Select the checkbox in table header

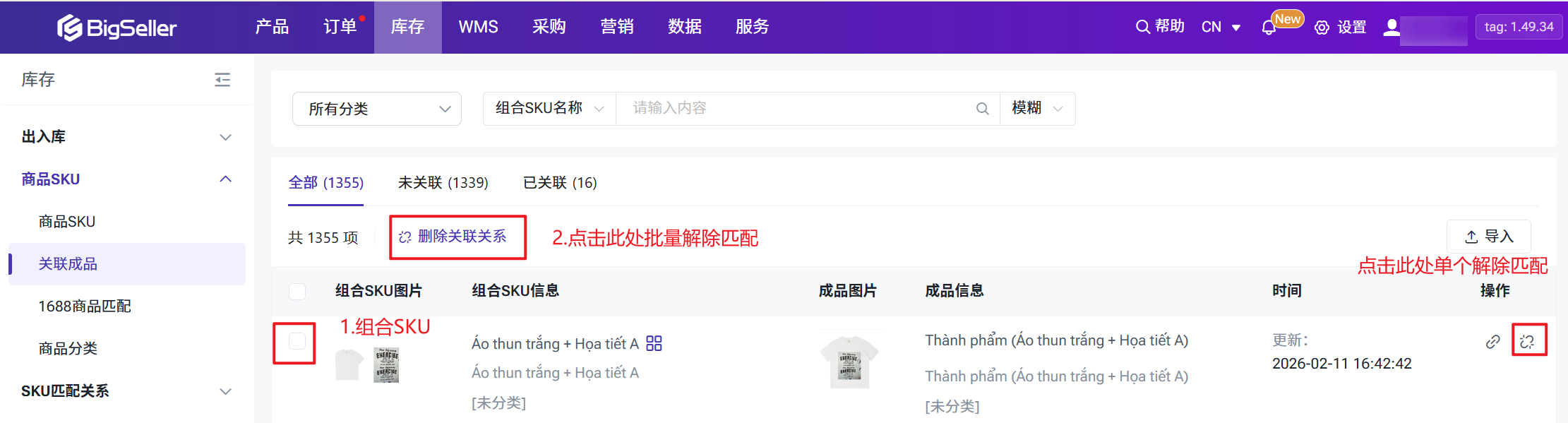pyautogui.click(x=297, y=291)
